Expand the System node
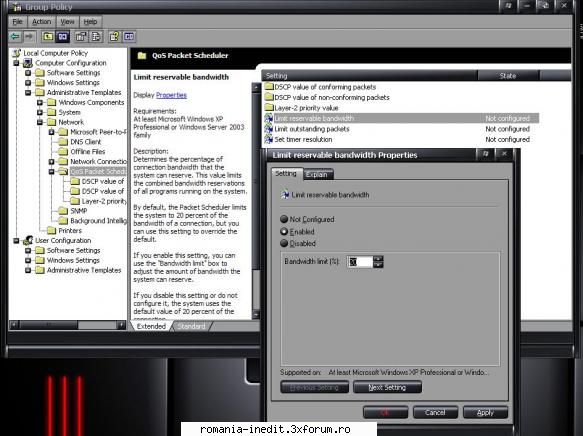583x436 pixels. coord(40,112)
